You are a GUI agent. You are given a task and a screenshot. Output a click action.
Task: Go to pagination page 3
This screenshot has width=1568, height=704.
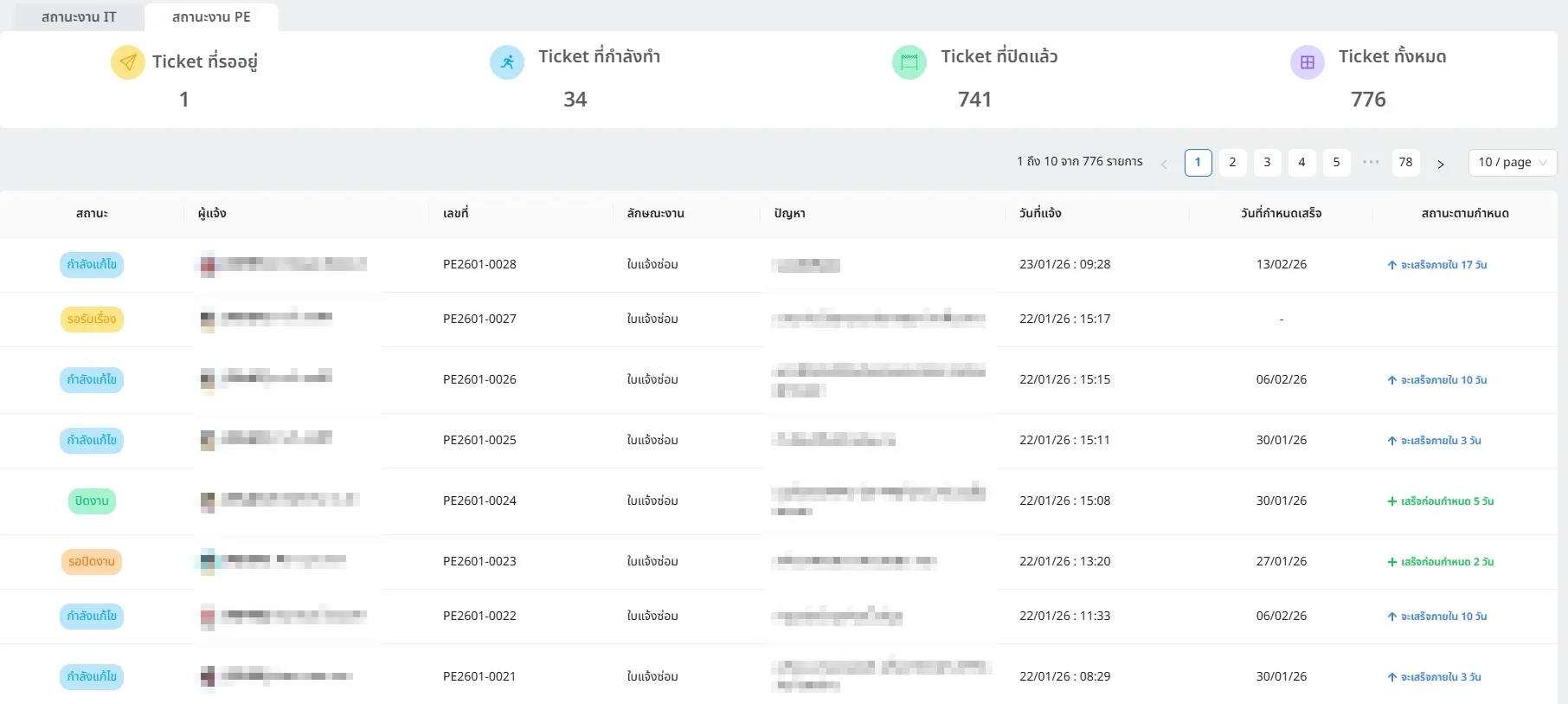point(1267,162)
